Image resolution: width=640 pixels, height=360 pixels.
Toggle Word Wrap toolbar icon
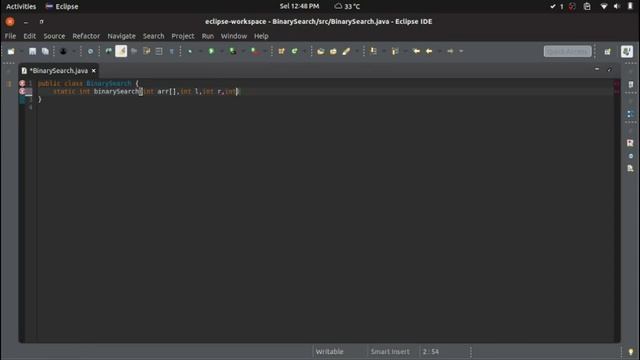click(x=147, y=51)
